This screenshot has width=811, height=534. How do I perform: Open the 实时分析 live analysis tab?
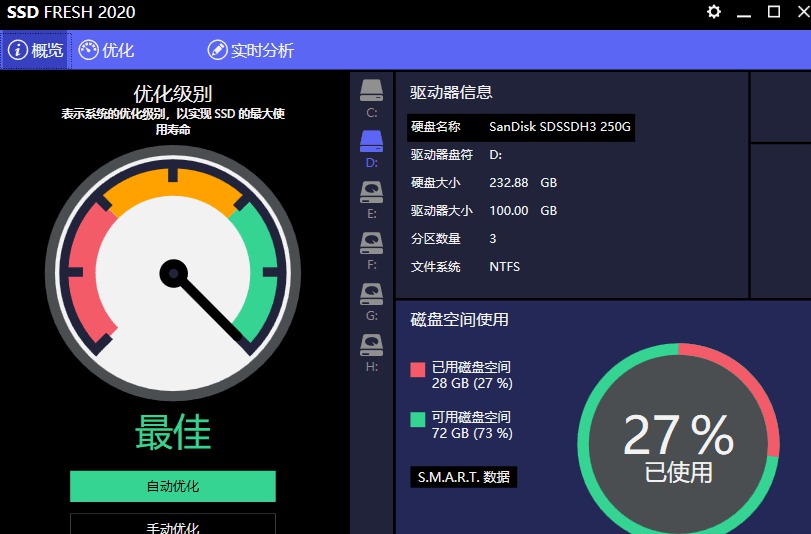(x=251, y=50)
